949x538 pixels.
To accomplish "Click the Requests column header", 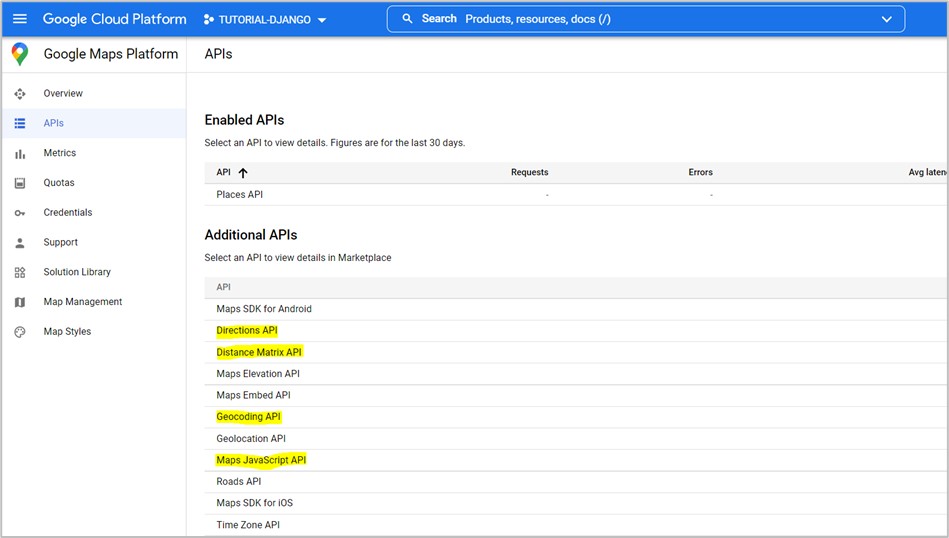I will pos(530,172).
